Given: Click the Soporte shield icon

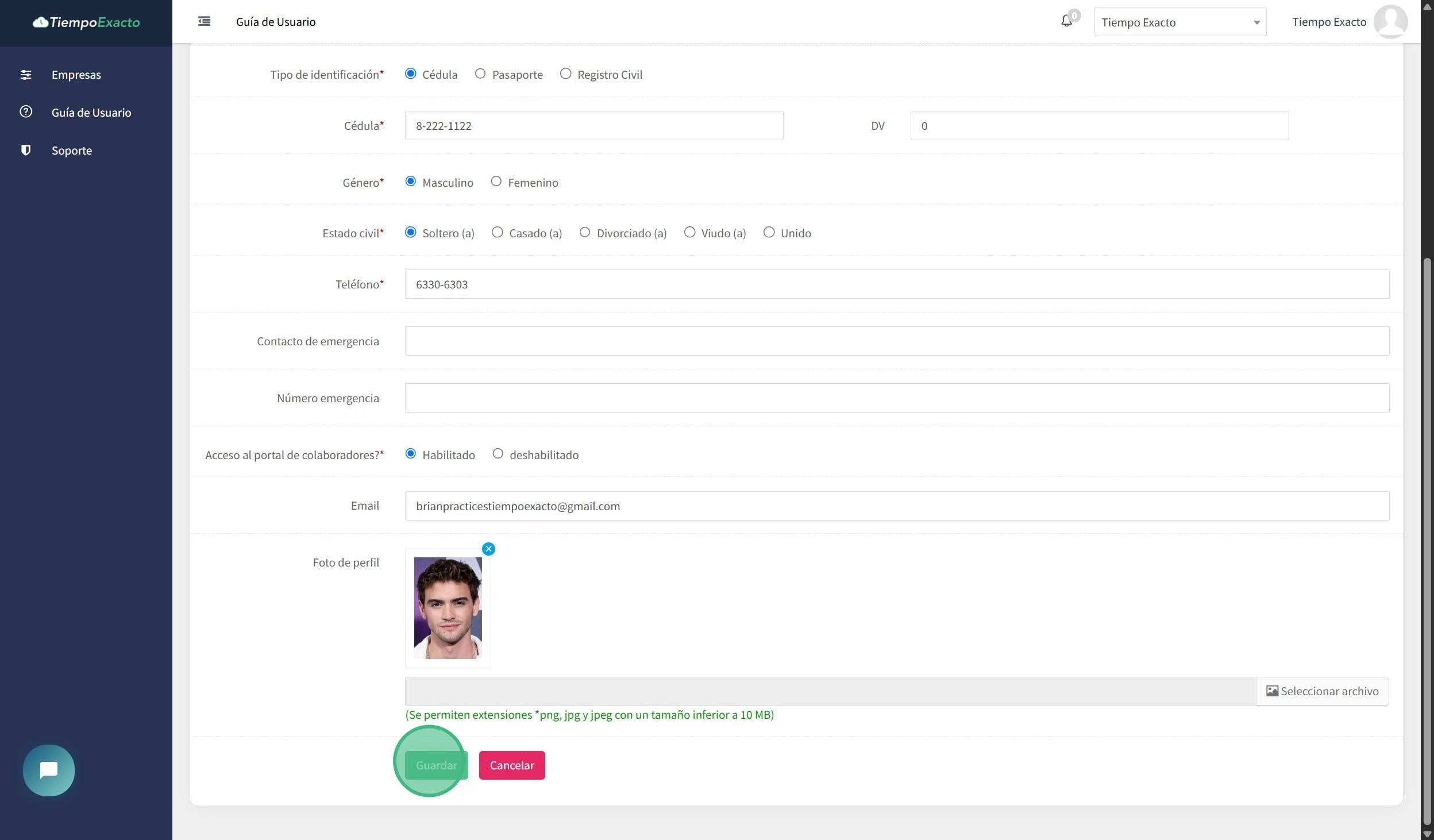Looking at the screenshot, I should 26,150.
